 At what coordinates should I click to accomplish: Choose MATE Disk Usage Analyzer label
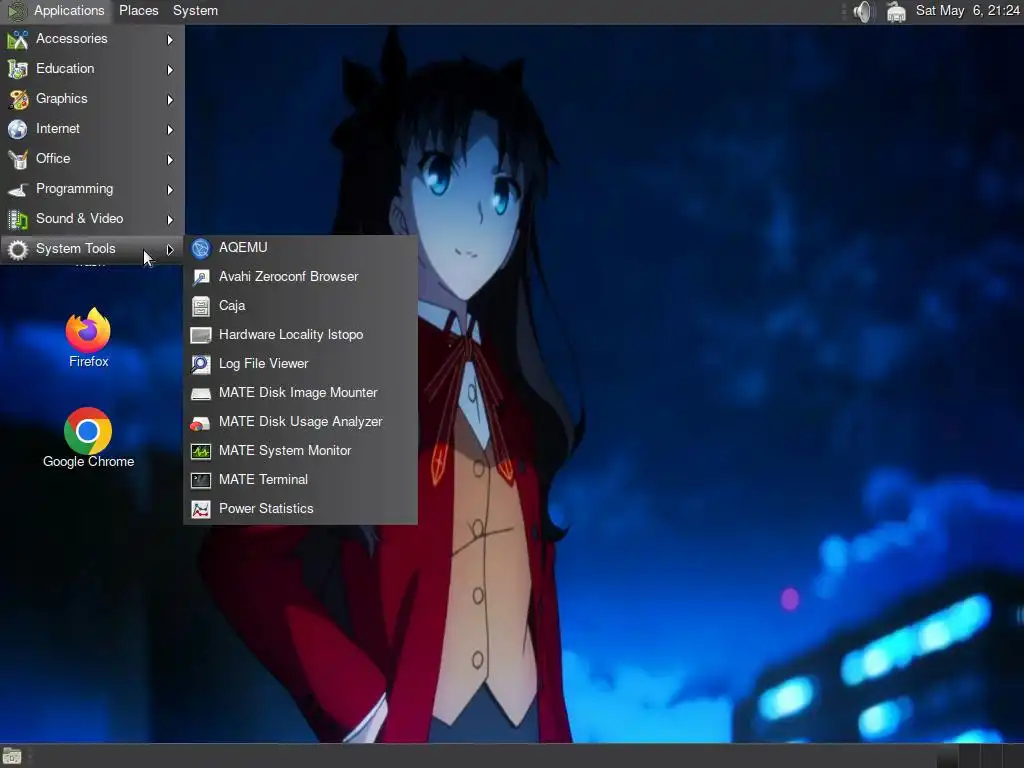[300, 421]
